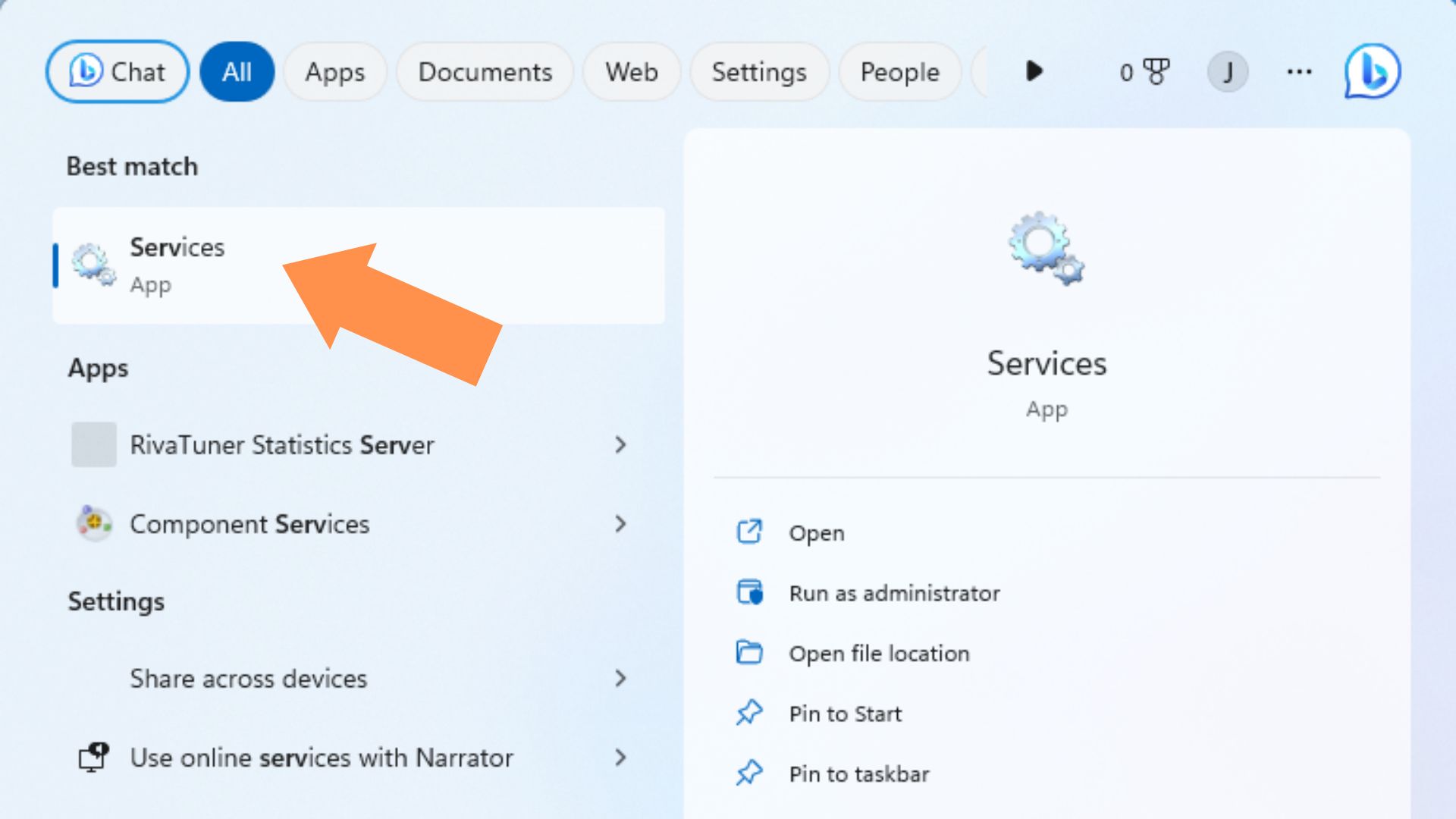Viewport: 1456px width, 819px height.
Task: Click the user avatar icon (J)
Action: tap(1226, 71)
